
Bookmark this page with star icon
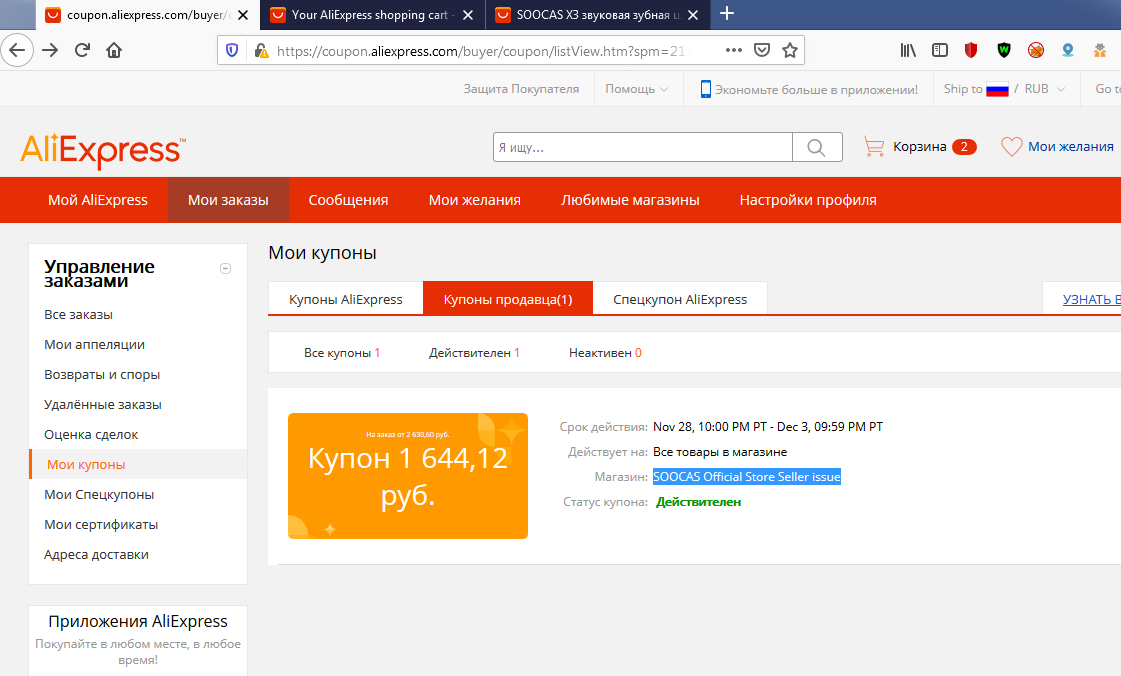click(x=789, y=50)
